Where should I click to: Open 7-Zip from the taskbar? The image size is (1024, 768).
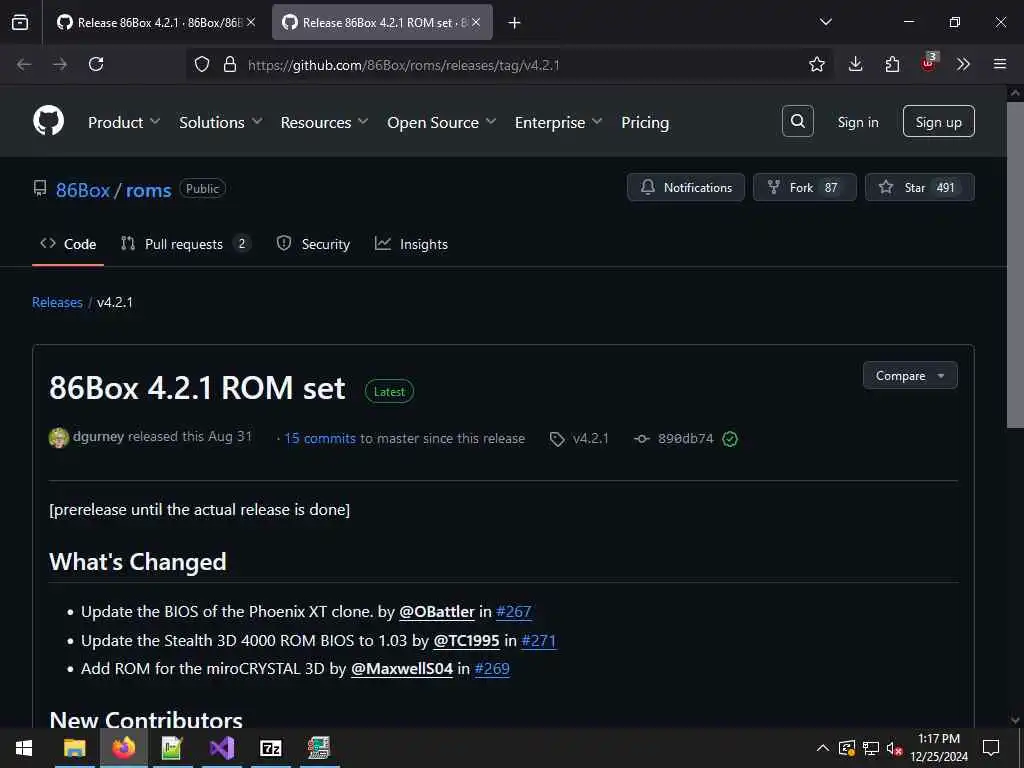tap(270, 748)
